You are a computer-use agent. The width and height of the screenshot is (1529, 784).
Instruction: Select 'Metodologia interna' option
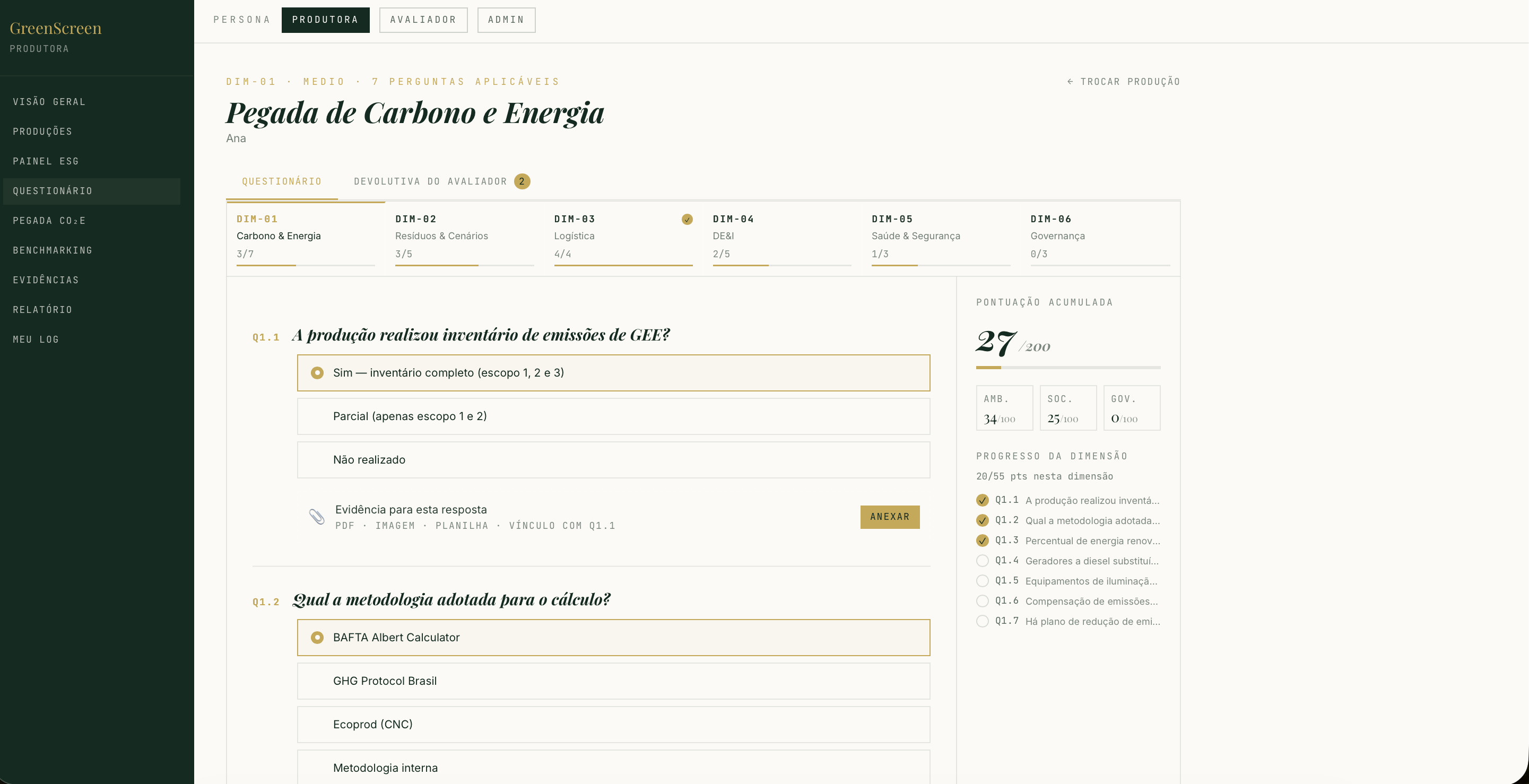pos(613,768)
